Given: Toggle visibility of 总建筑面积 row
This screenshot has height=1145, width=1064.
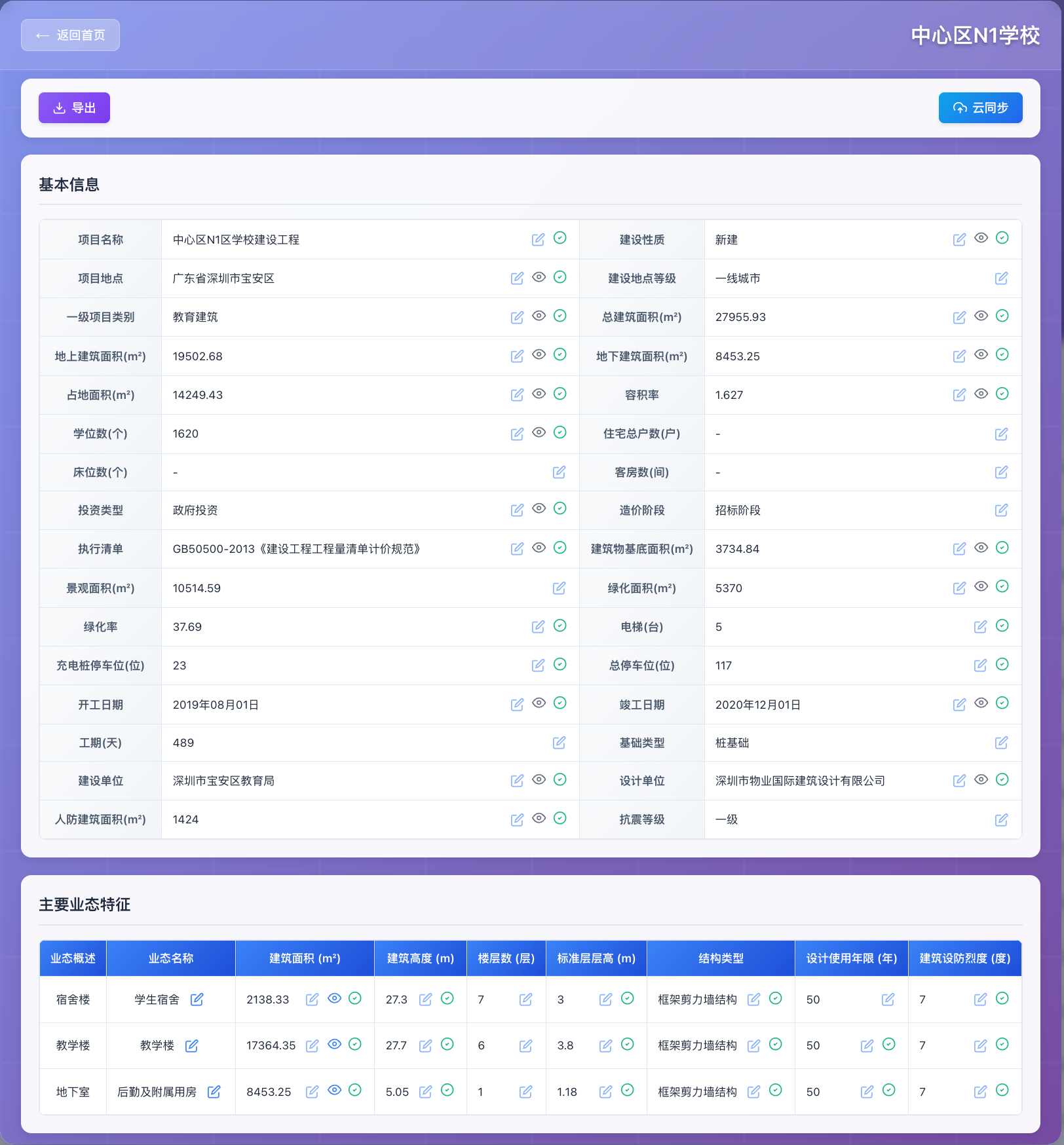Looking at the screenshot, I should tap(981, 316).
